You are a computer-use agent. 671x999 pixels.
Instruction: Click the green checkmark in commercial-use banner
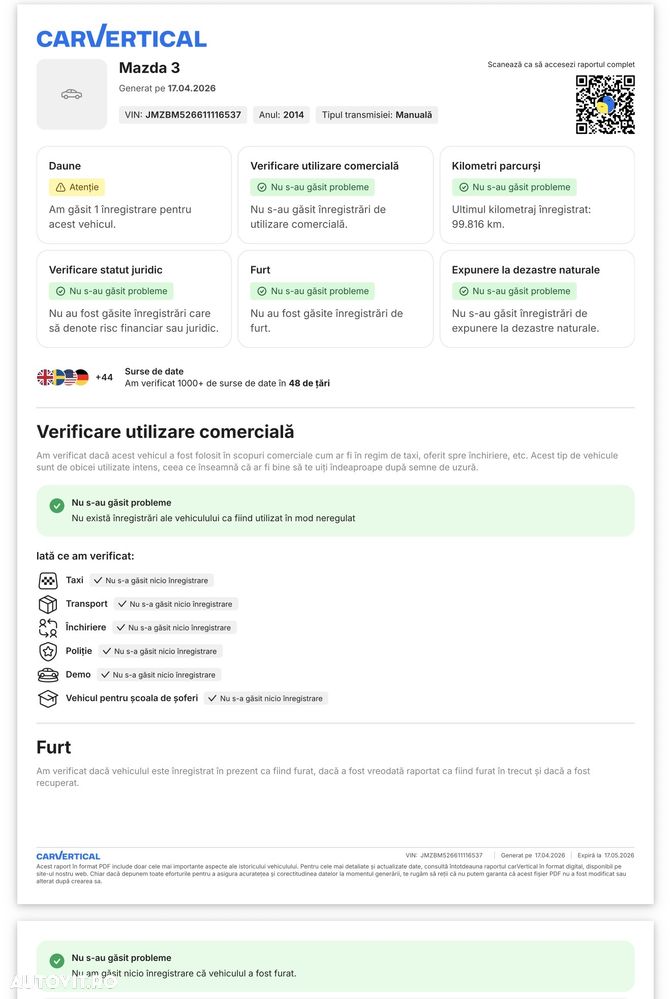pos(57,506)
